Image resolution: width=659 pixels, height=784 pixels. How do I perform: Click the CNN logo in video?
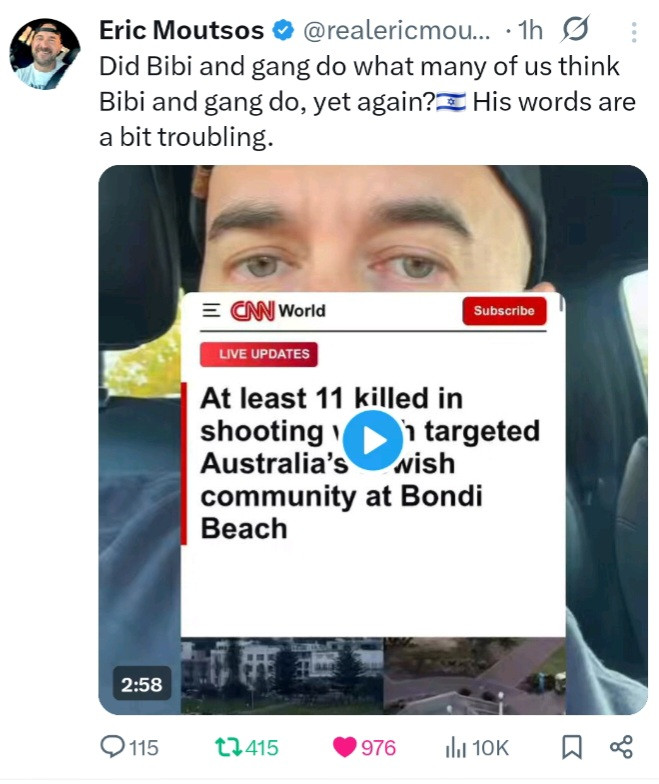click(x=252, y=310)
